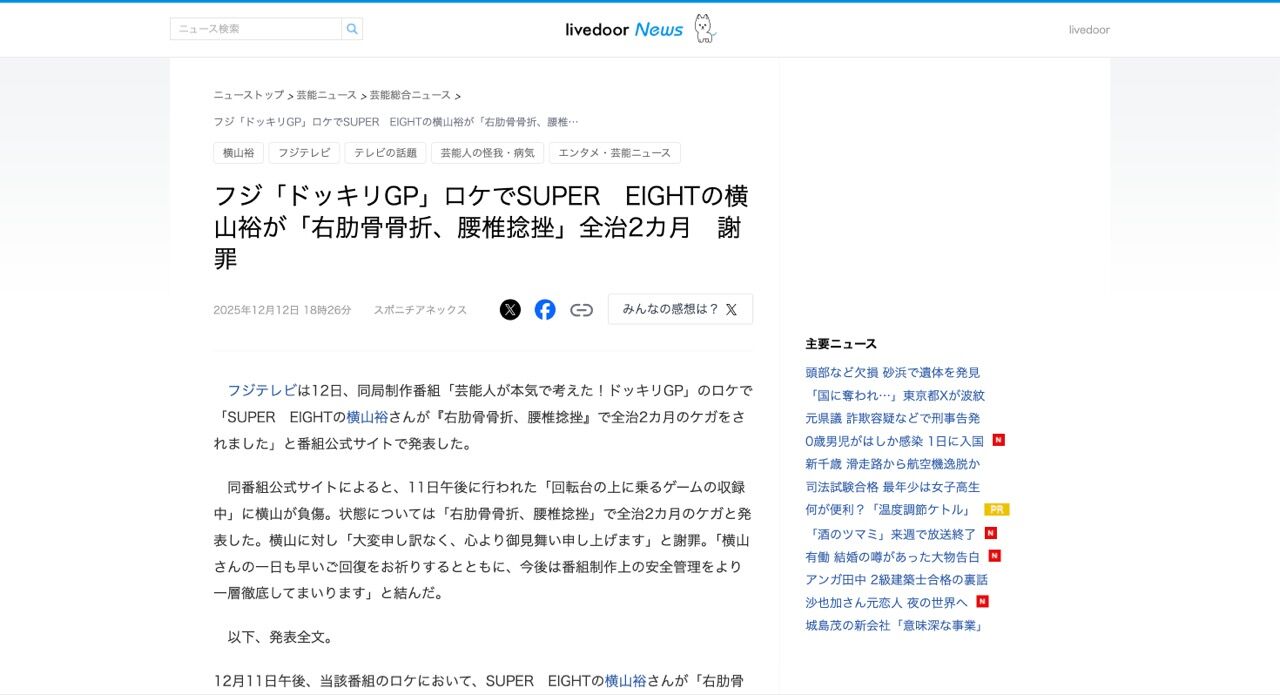This screenshot has width=1280, height=695.
Task: Open headline 0歳男児がはしか感染 1日に入国
Action: [x=894, y=441]
